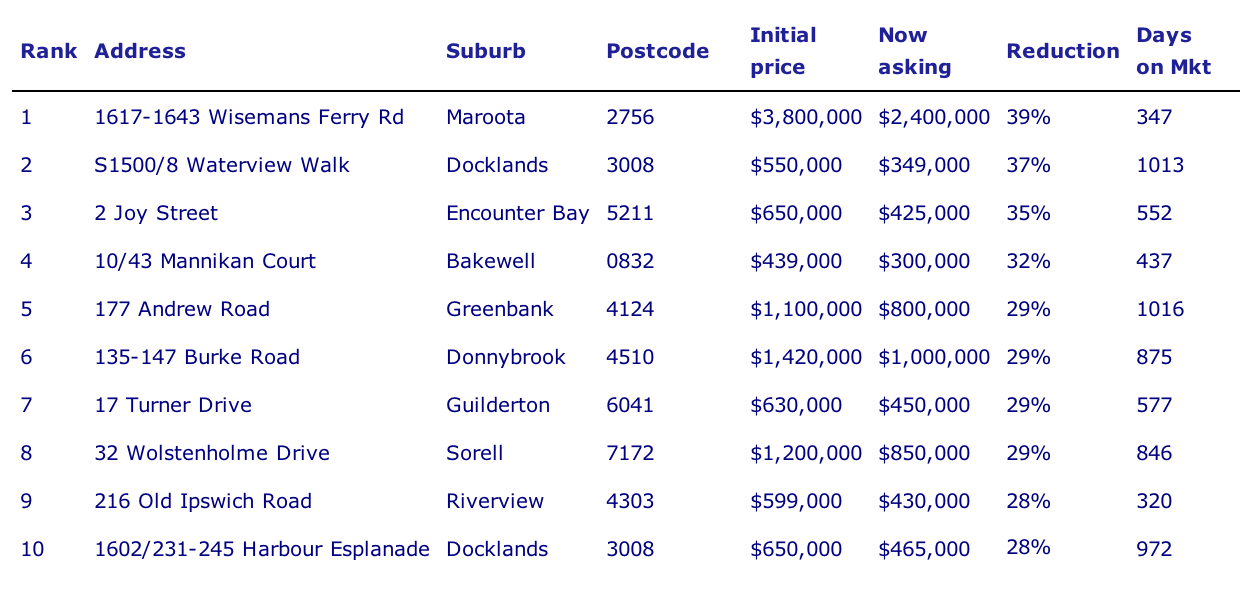This screenshot has width=1240, height=606.
Task: Sort by Now asking column header
Action: [914, 51]
